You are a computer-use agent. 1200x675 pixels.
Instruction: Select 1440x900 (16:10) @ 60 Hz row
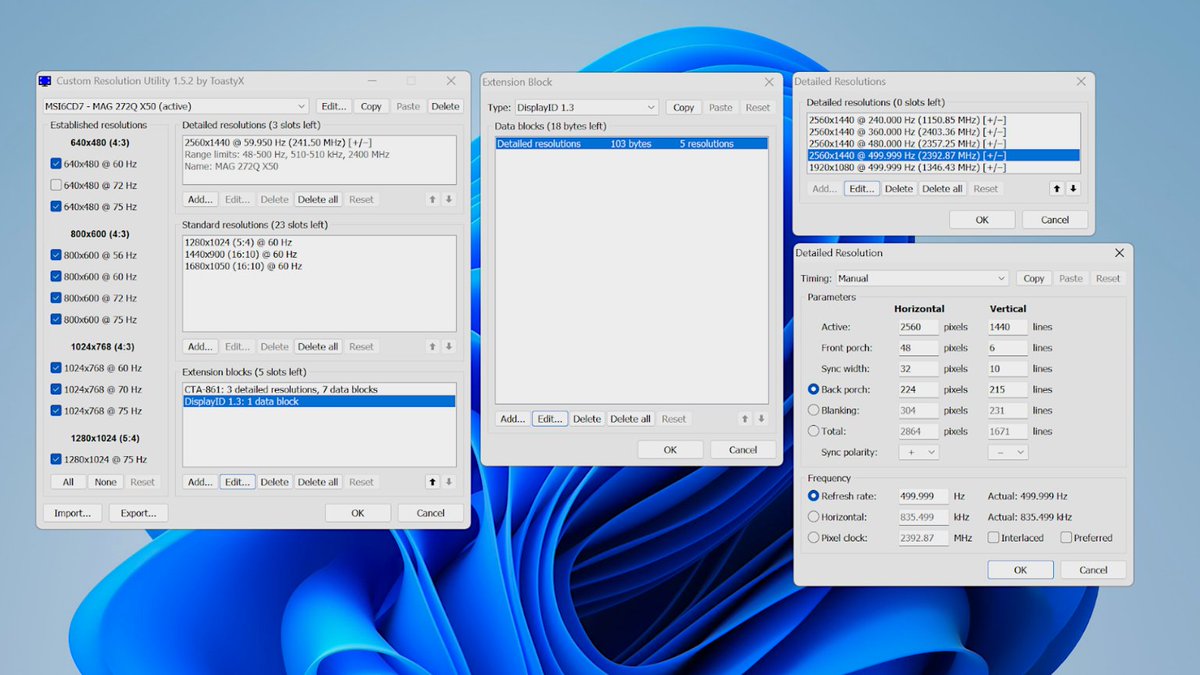click(318, 254)
